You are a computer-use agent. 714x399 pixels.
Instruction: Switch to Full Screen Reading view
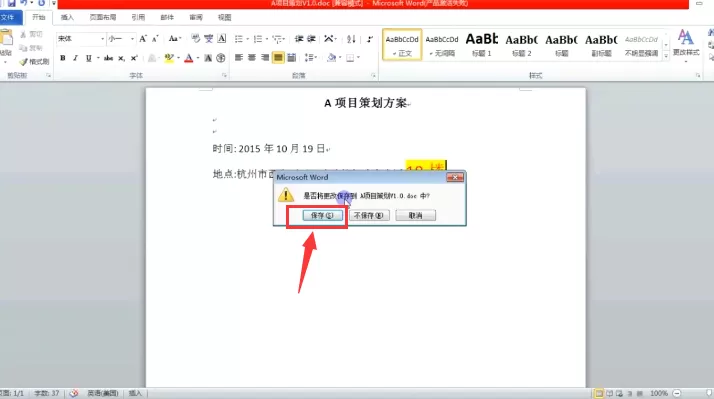click(x=609, y=393)
